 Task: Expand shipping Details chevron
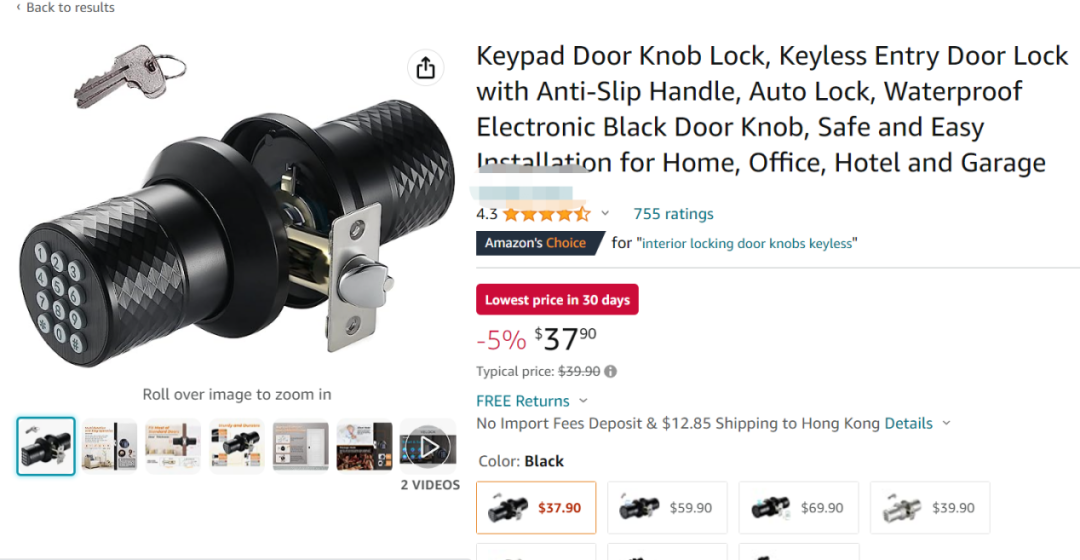pos(947,423)
